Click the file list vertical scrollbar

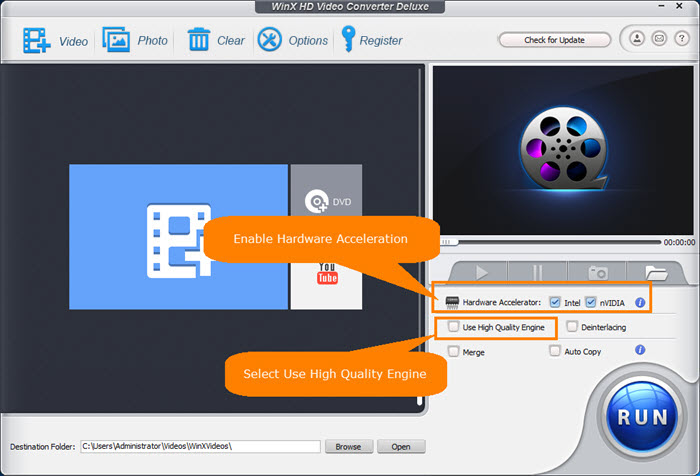pyautogui.click(x=419, y=237)
